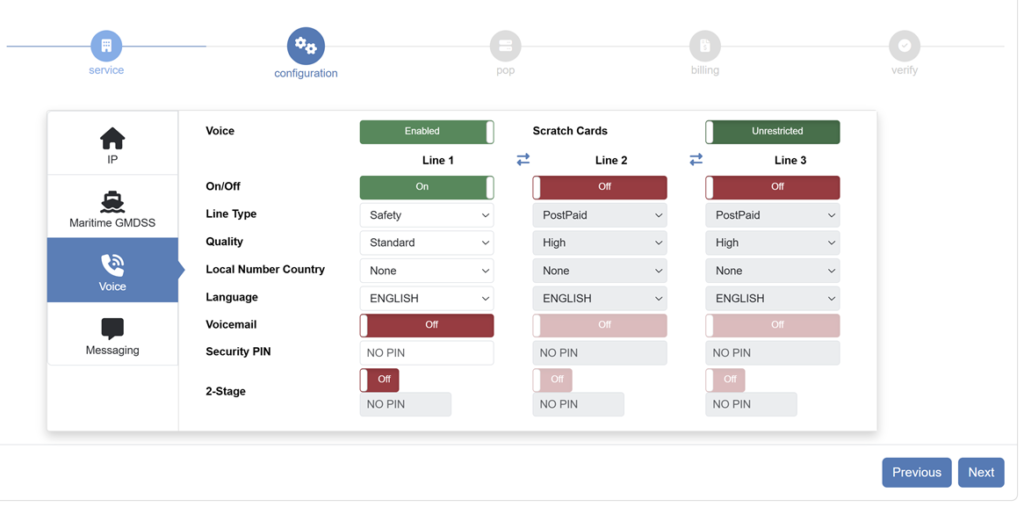Switch to the Maritime GMDSS tab
Image resolution: width=1024 pixels, height=507 pixels.
(112, 208)
